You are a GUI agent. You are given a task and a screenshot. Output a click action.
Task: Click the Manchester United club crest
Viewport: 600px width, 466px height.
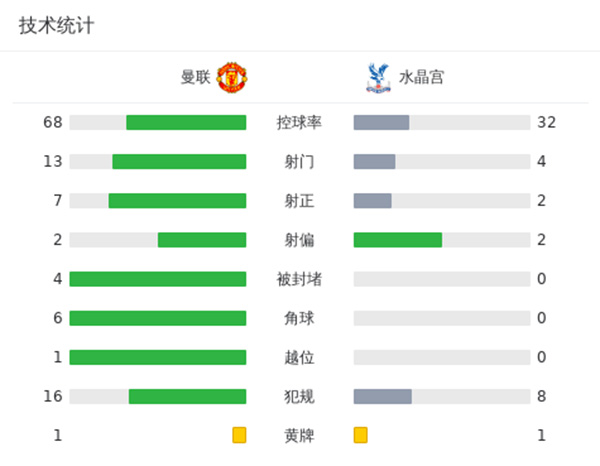[232, 77]
